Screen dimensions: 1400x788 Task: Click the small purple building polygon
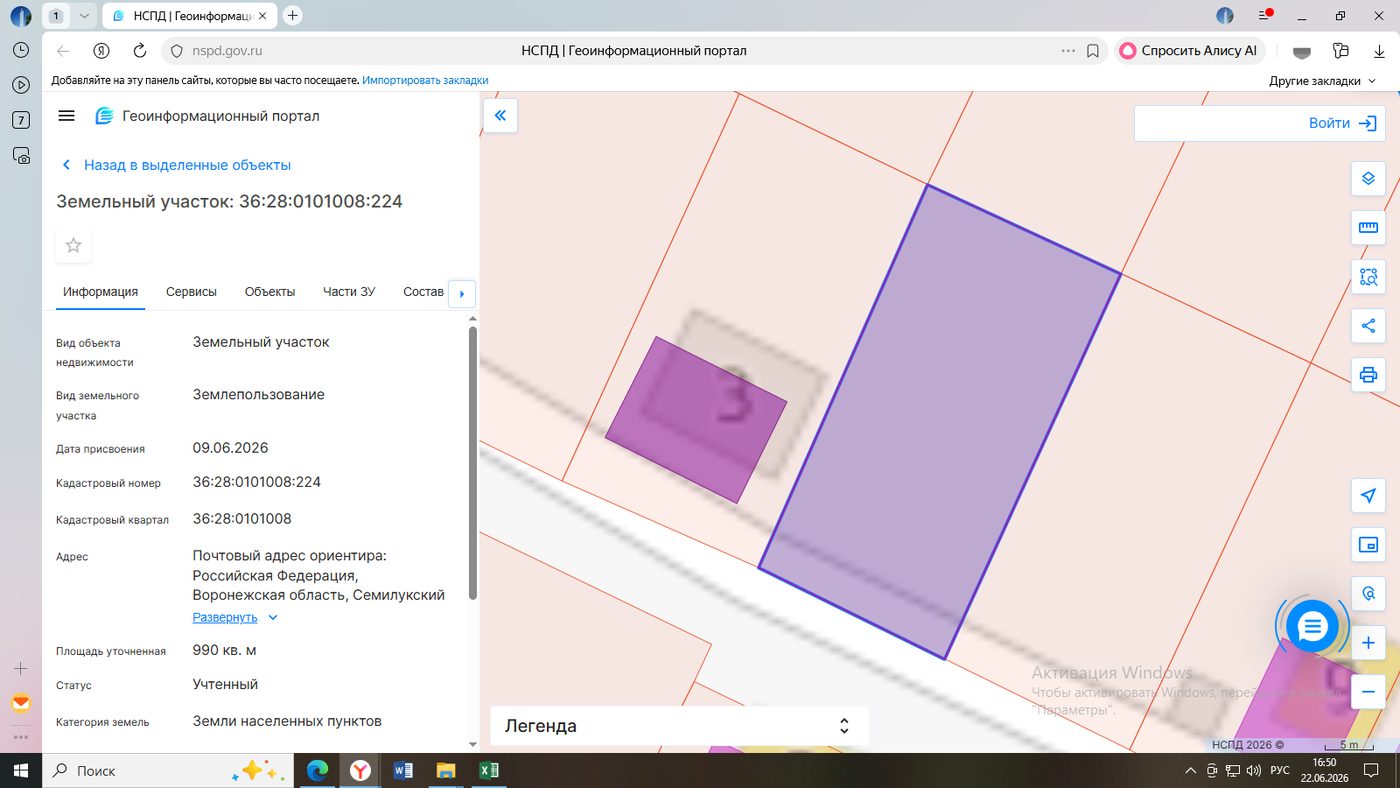(696, 420)
